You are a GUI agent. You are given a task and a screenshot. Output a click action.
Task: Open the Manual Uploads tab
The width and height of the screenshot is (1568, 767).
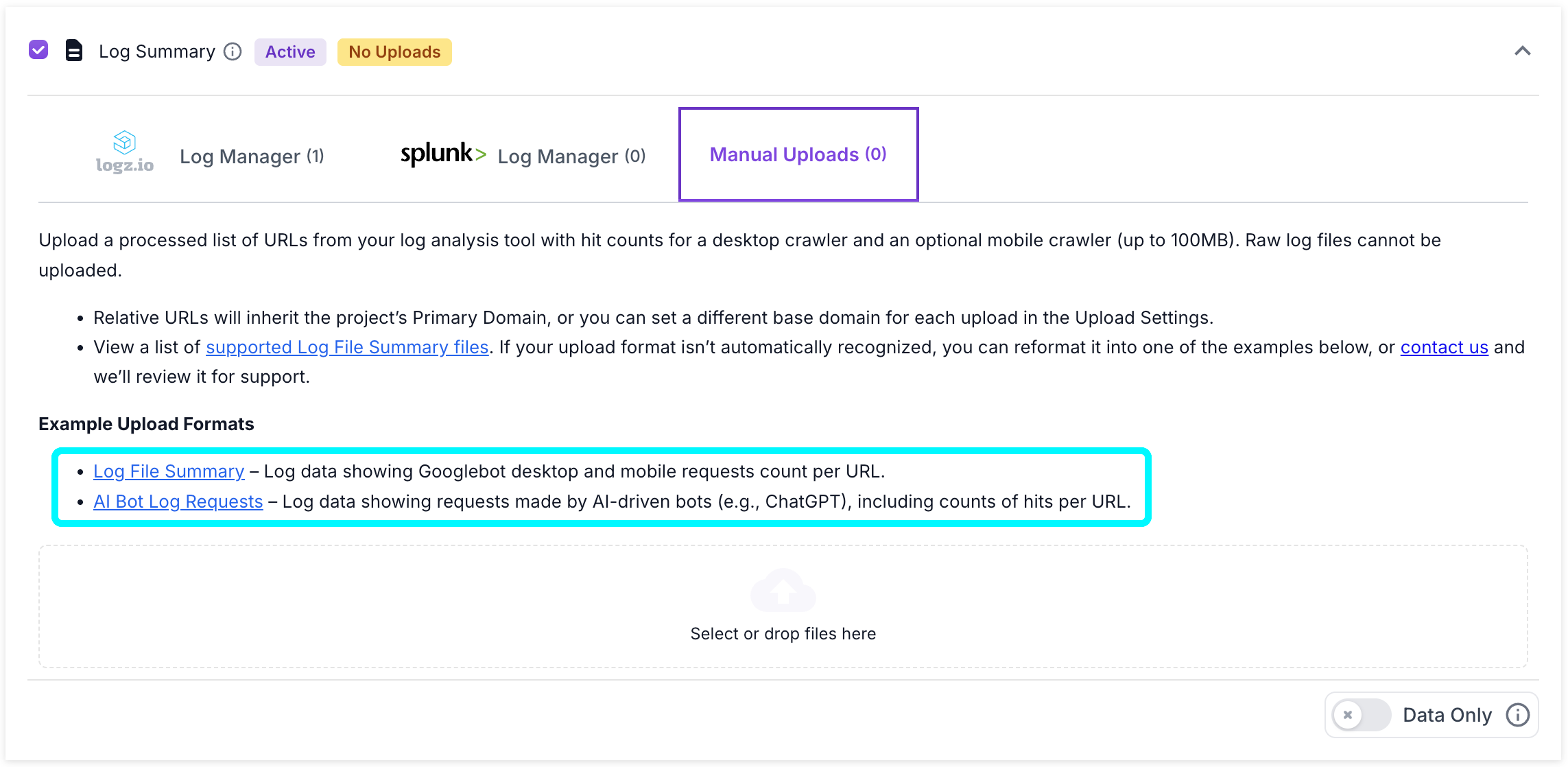pos(798,154)
